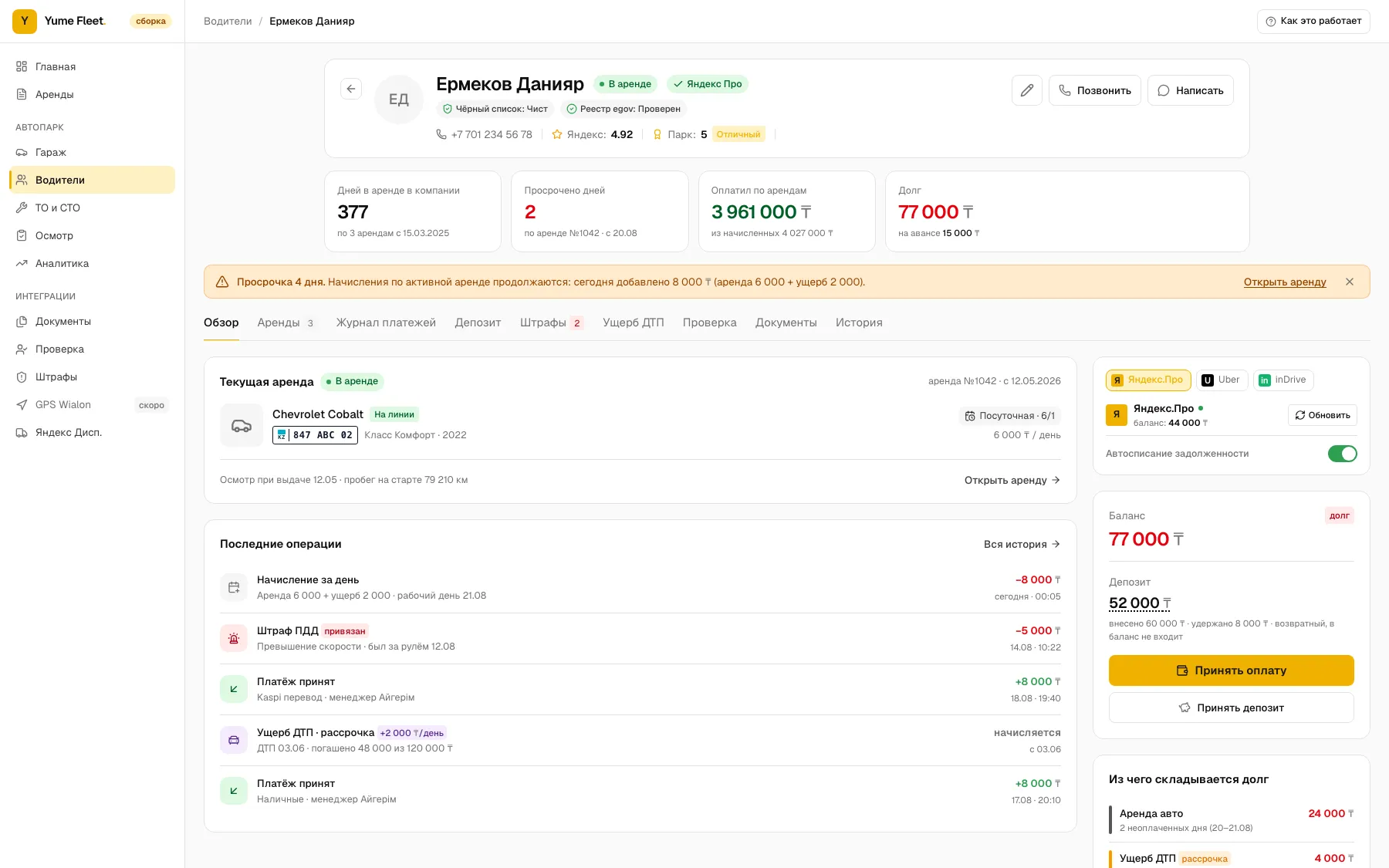1389x868 pixels.
Task: Click the Водители breadcrumb link
Action: click(x=228, y=21)
